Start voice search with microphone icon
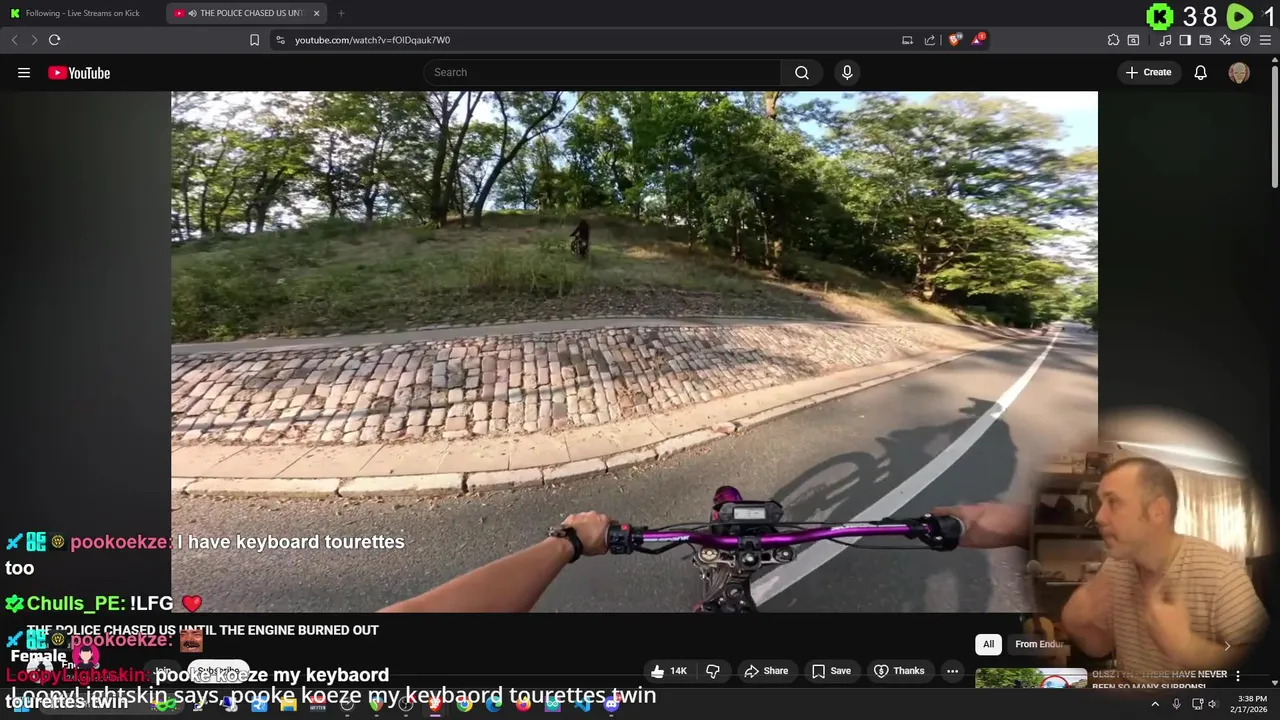The image size is (1280, 720). (x=847, y=72)
